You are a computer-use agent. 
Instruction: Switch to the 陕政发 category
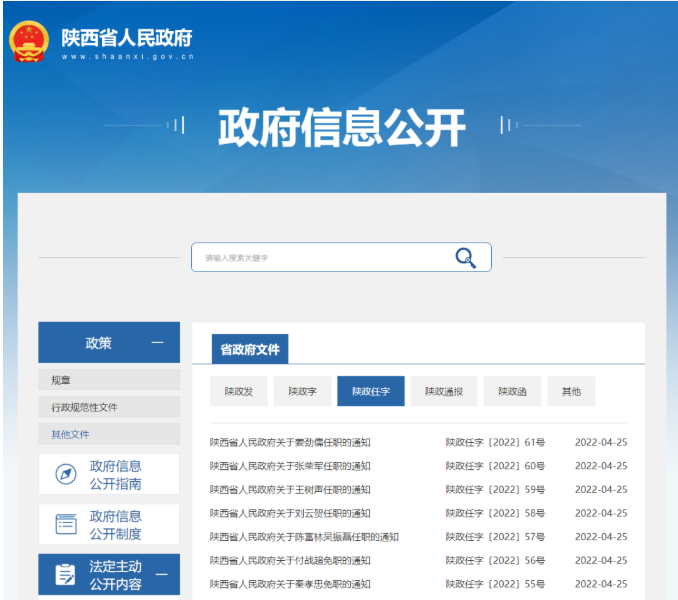tap(239, 391)
